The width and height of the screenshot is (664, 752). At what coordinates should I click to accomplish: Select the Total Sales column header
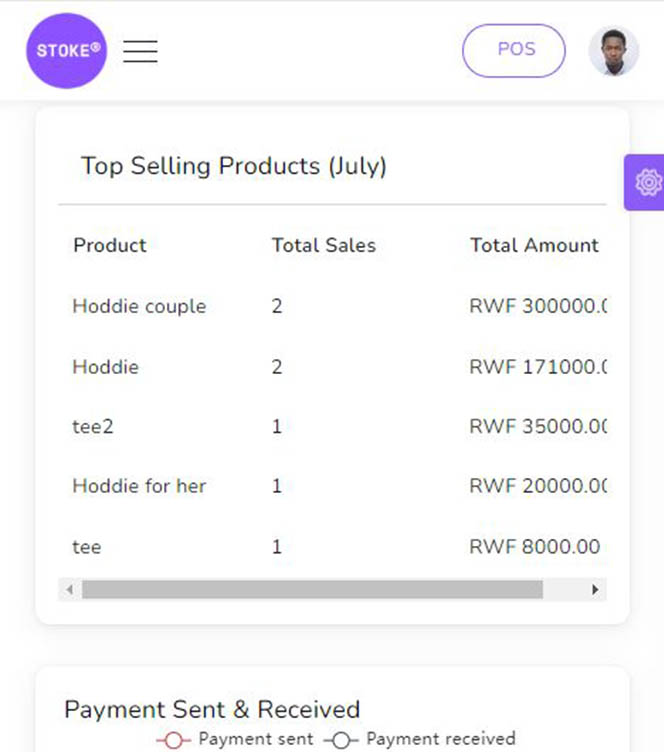pyautogui.click(x=324, y=246)
